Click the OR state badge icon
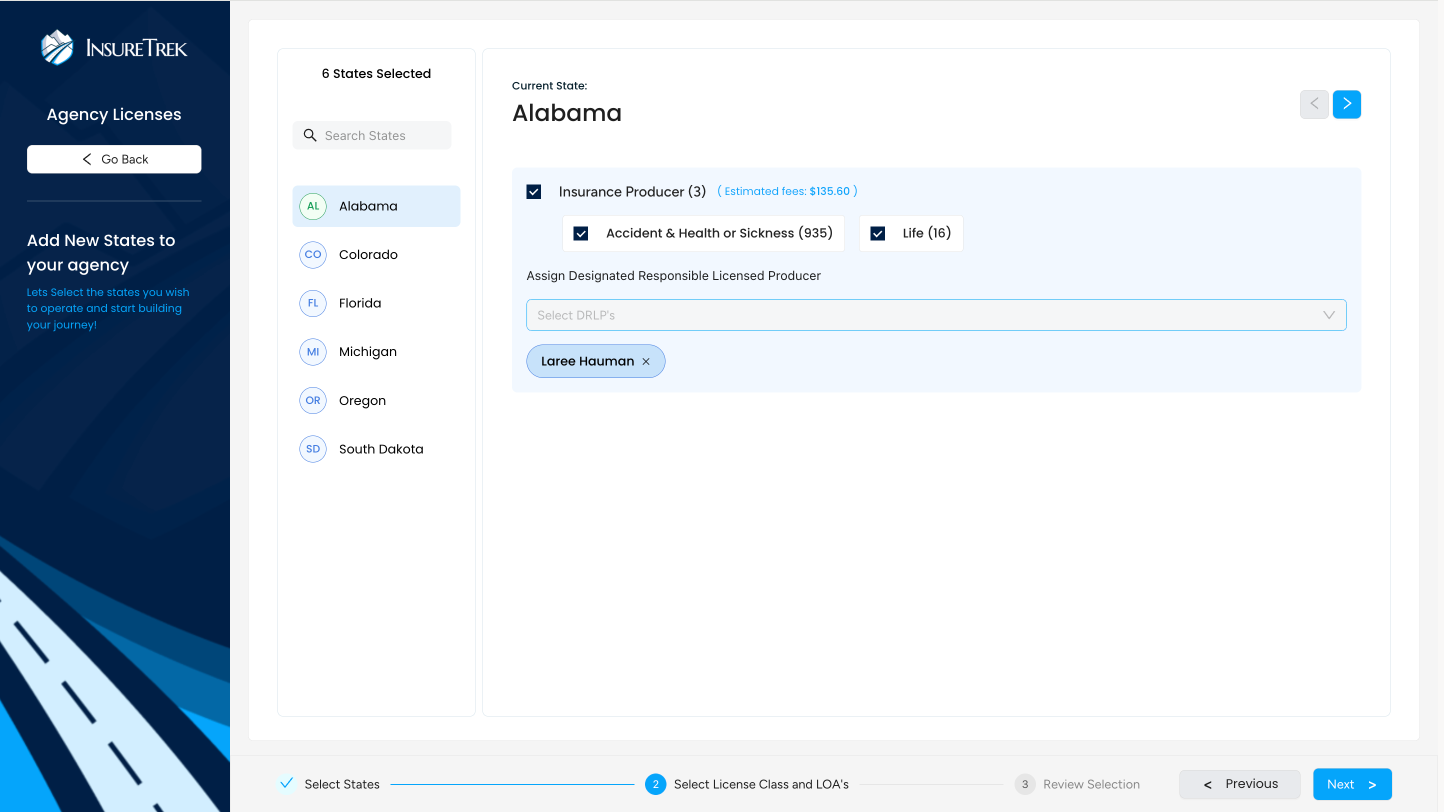The height and width of the screenshot is (812, 1444). pos(313,400)
